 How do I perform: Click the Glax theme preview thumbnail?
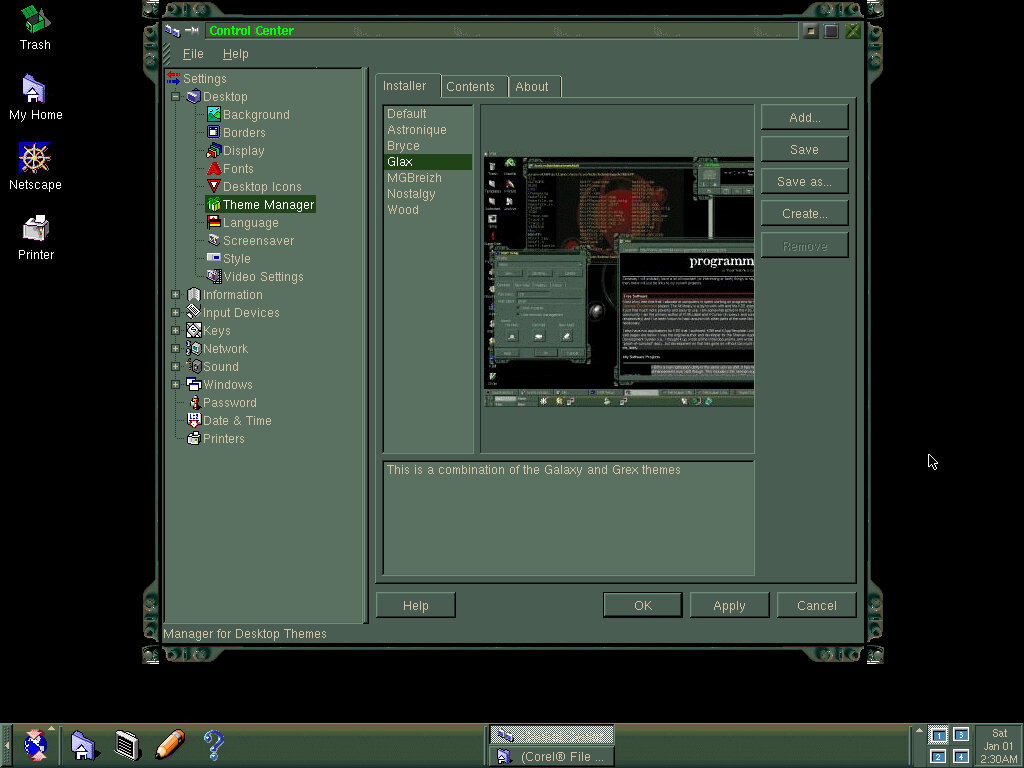click(619, 281)
